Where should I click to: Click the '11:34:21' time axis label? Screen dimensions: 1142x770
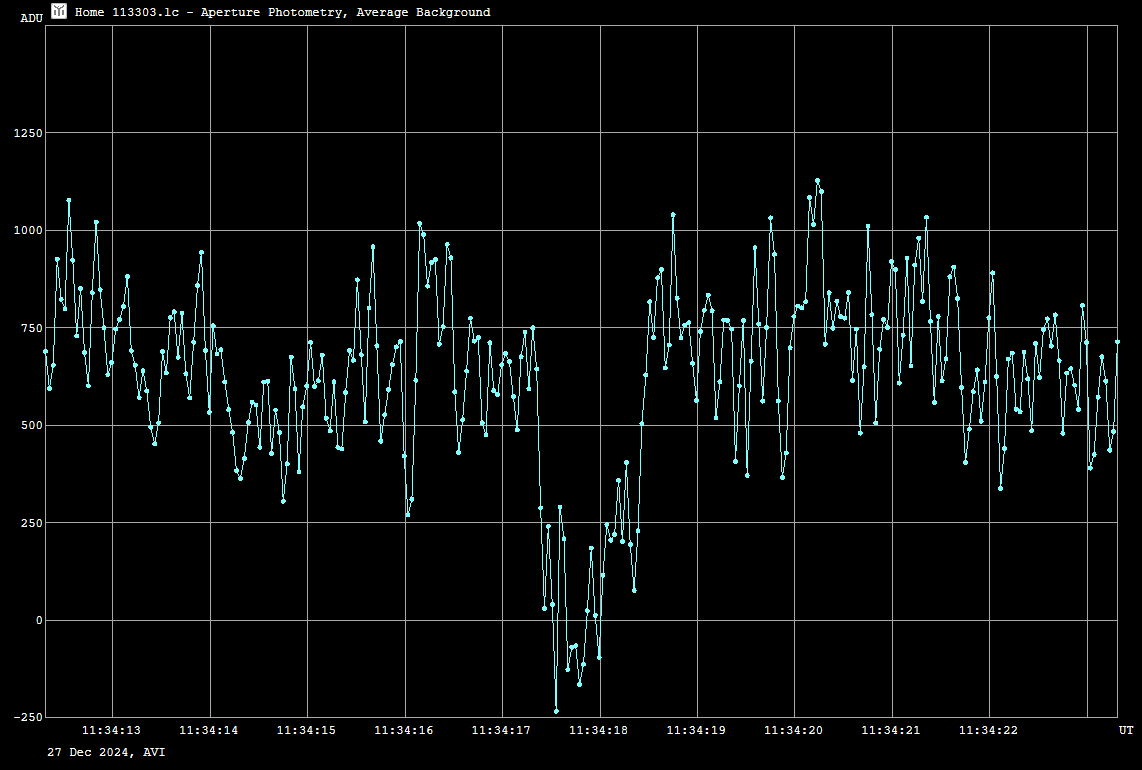891,730
